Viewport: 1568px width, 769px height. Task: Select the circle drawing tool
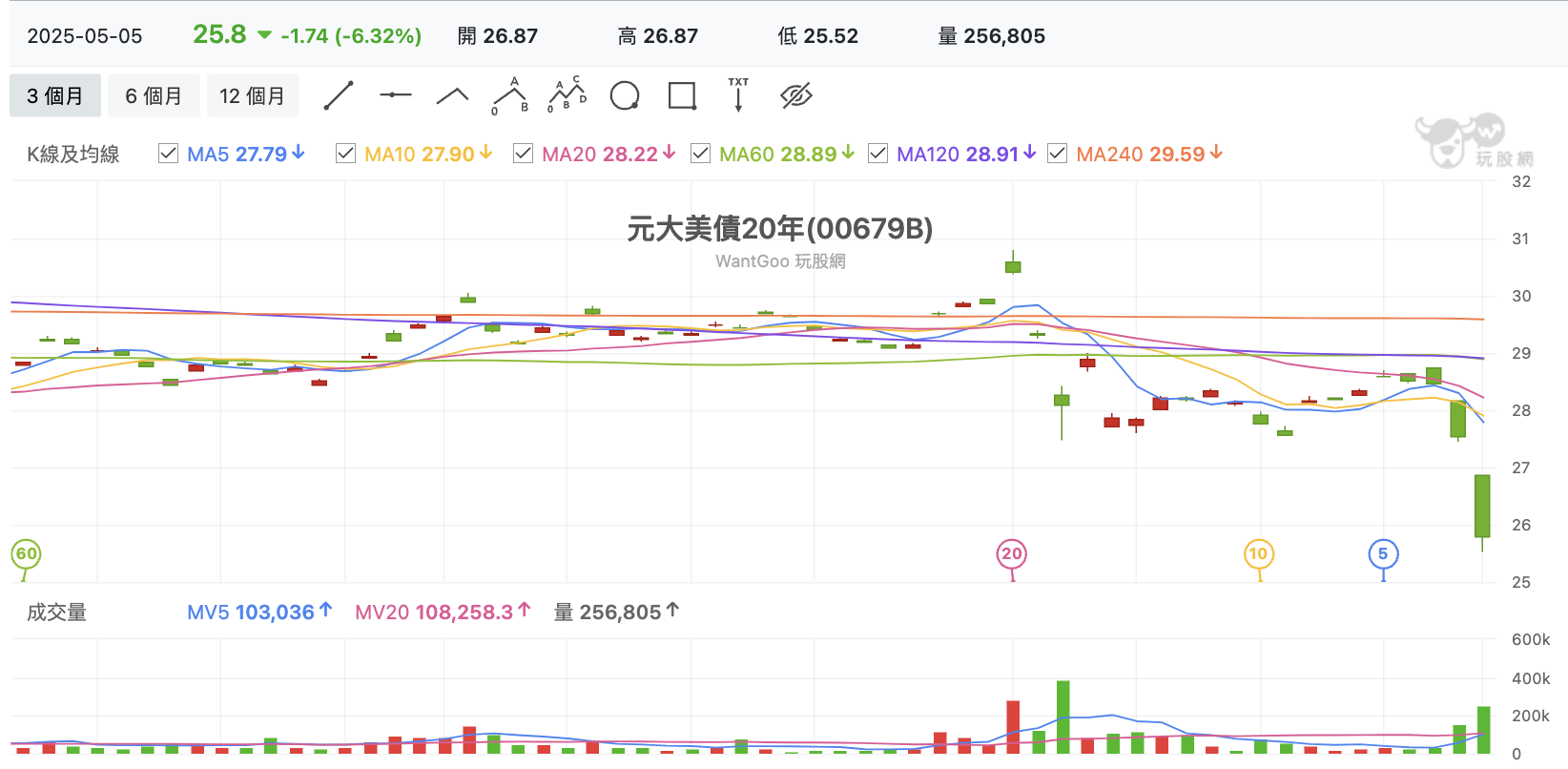pyautogui.click(x=625, y=95)
